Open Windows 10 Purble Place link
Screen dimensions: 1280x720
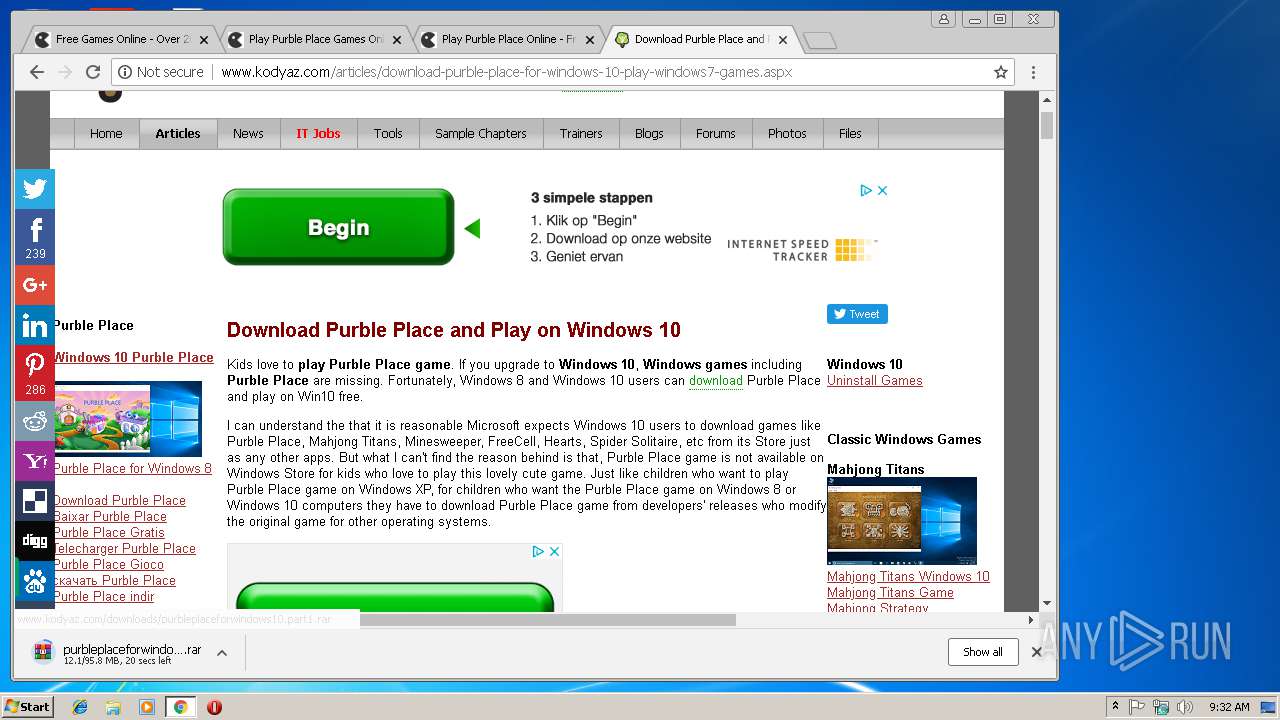coord(133,357)
